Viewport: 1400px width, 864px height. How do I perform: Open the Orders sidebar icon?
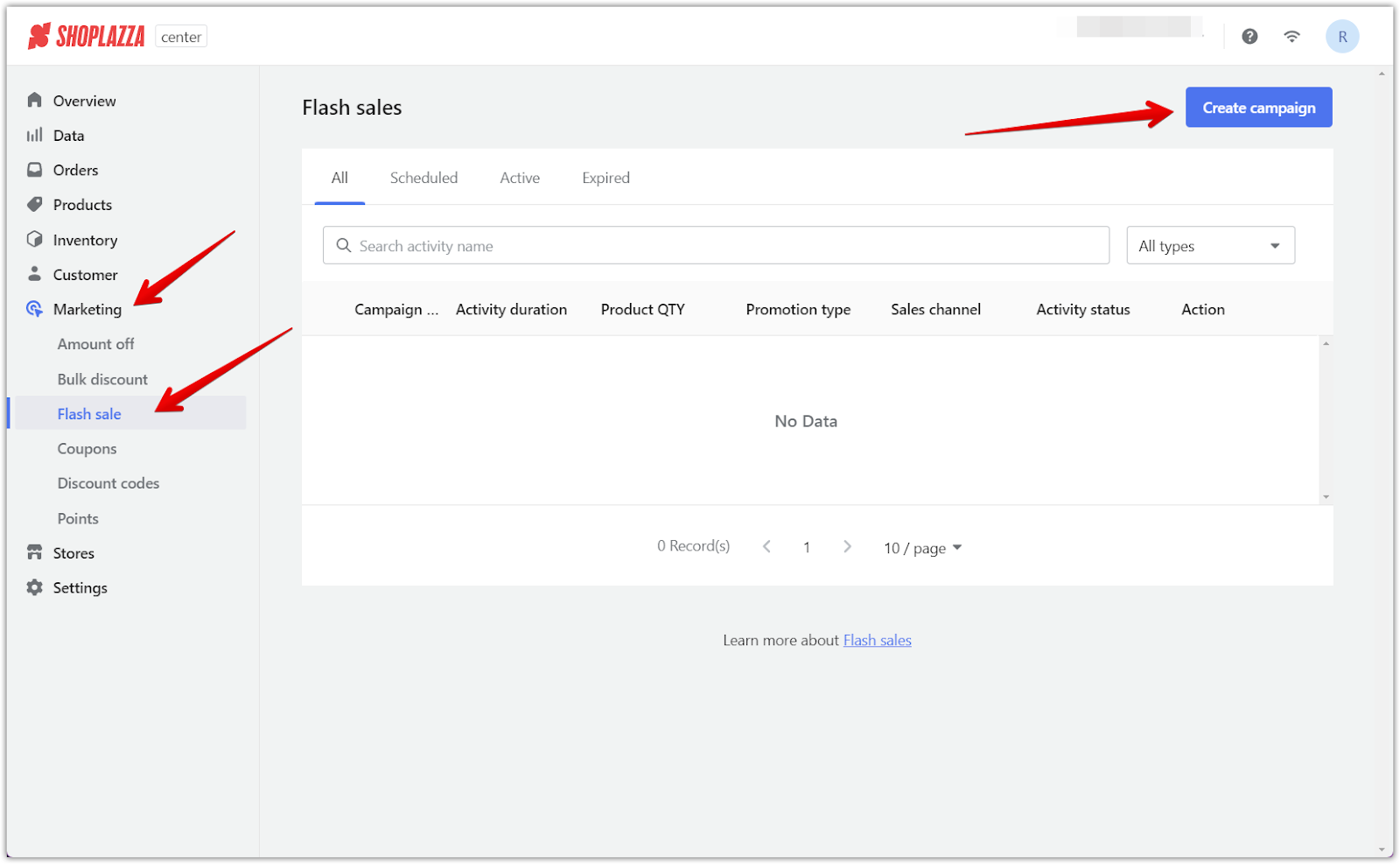tap(34, 170)
